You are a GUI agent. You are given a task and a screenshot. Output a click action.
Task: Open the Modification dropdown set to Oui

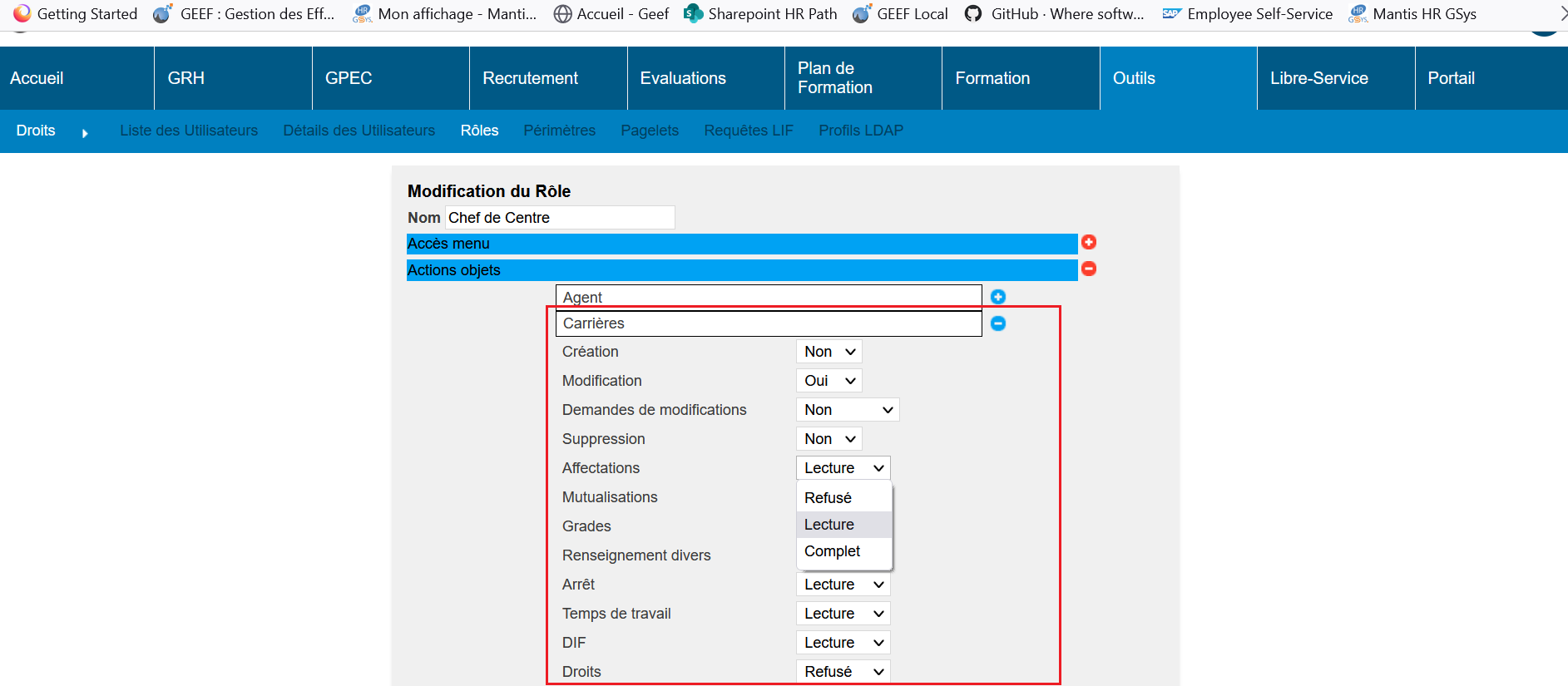(x=829, y=381)
